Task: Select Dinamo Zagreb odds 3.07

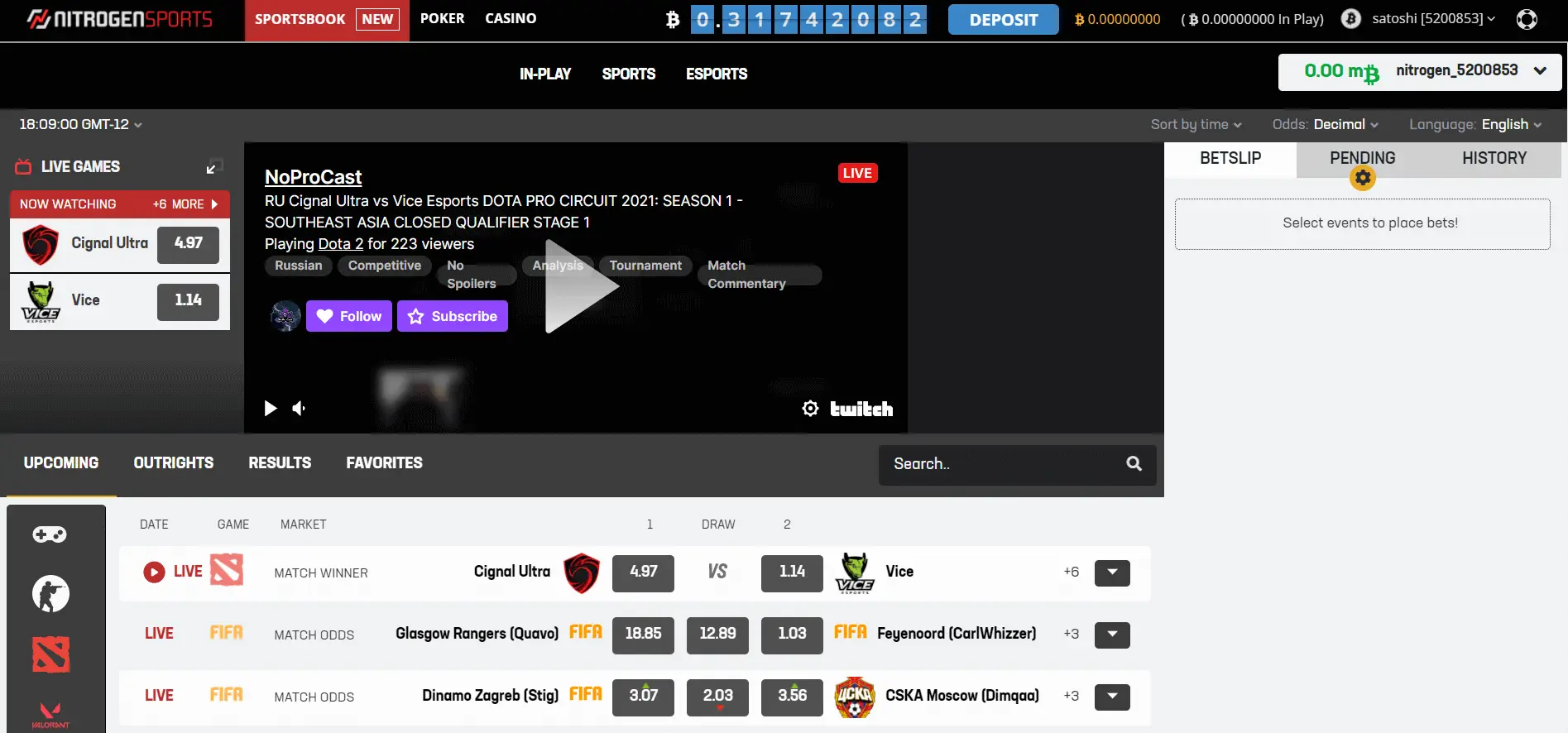Action: pos(643,697)
